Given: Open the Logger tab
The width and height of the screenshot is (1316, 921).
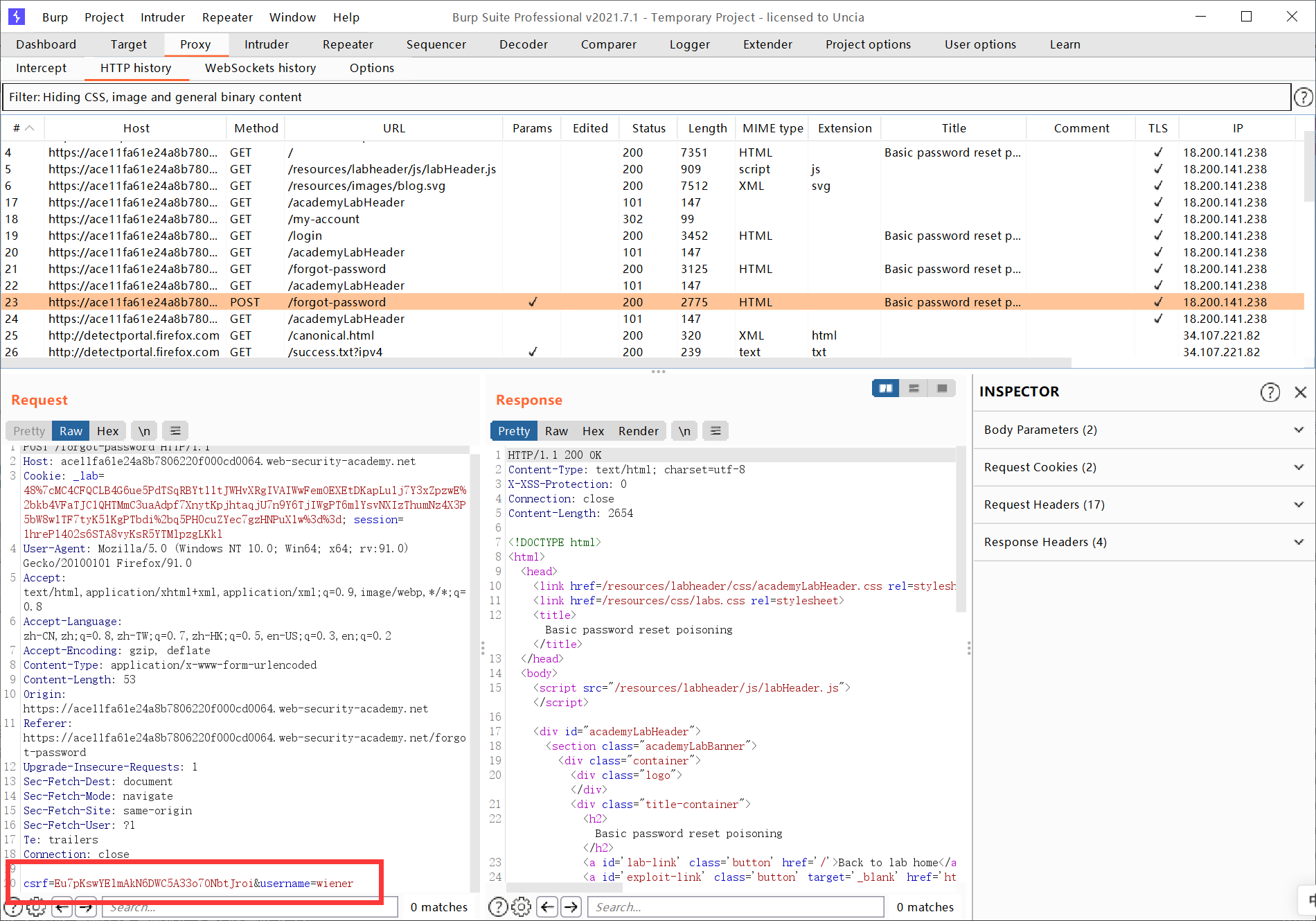Looking at the screenshot, I should [689, 44].
